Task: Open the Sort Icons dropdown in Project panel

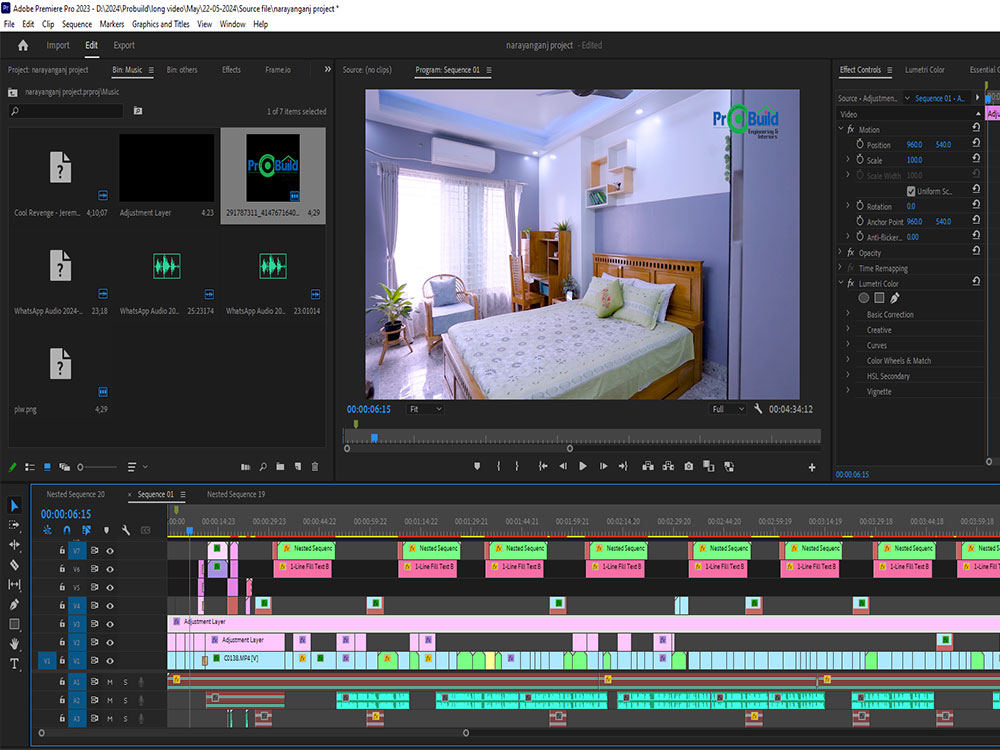Action: click(x=136, y=467)
